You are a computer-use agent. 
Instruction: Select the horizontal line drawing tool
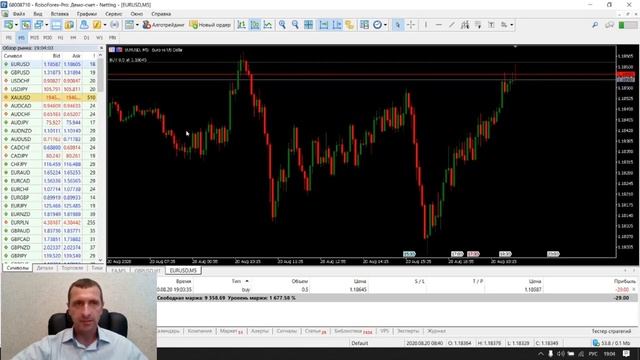(438, 25)
